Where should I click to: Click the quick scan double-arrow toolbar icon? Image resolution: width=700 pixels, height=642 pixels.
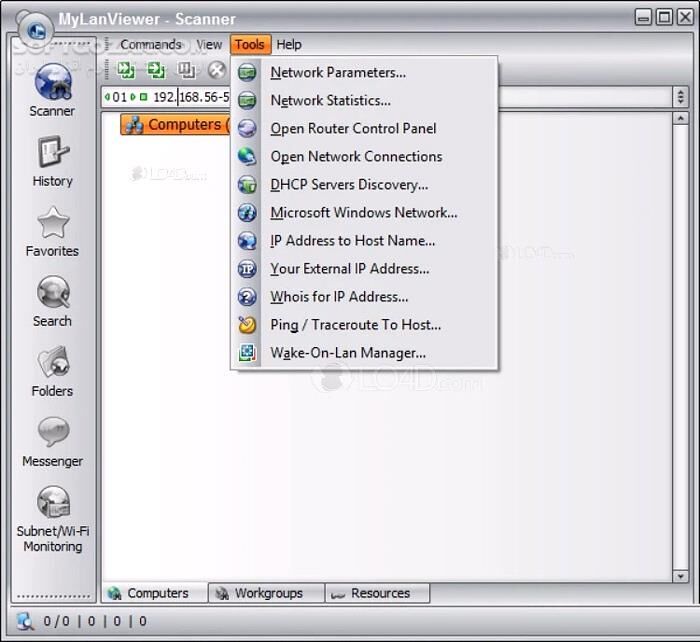126,70
